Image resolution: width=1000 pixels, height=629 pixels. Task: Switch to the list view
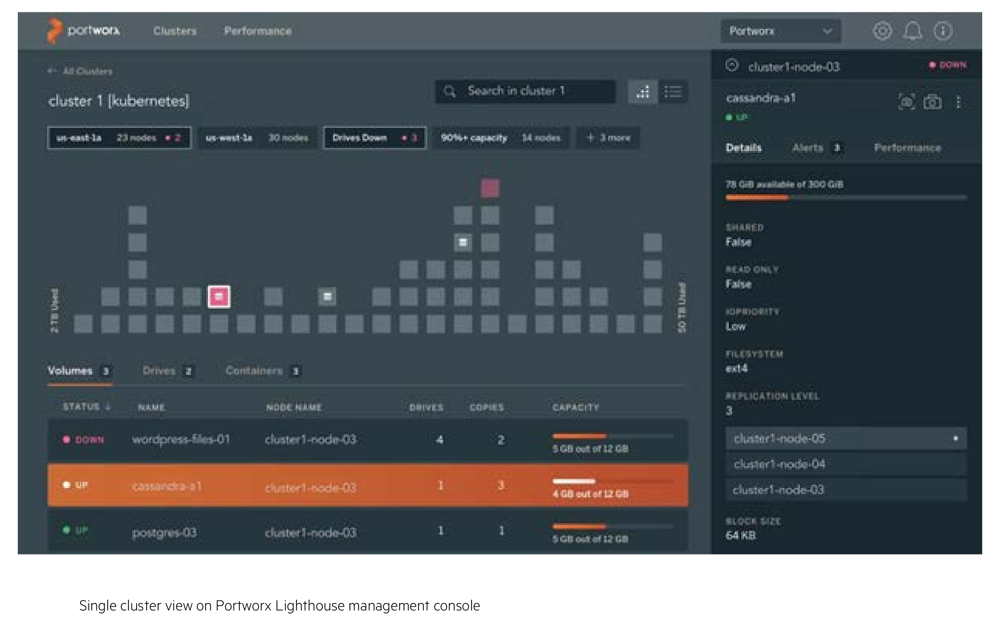(x=673, y=92)
